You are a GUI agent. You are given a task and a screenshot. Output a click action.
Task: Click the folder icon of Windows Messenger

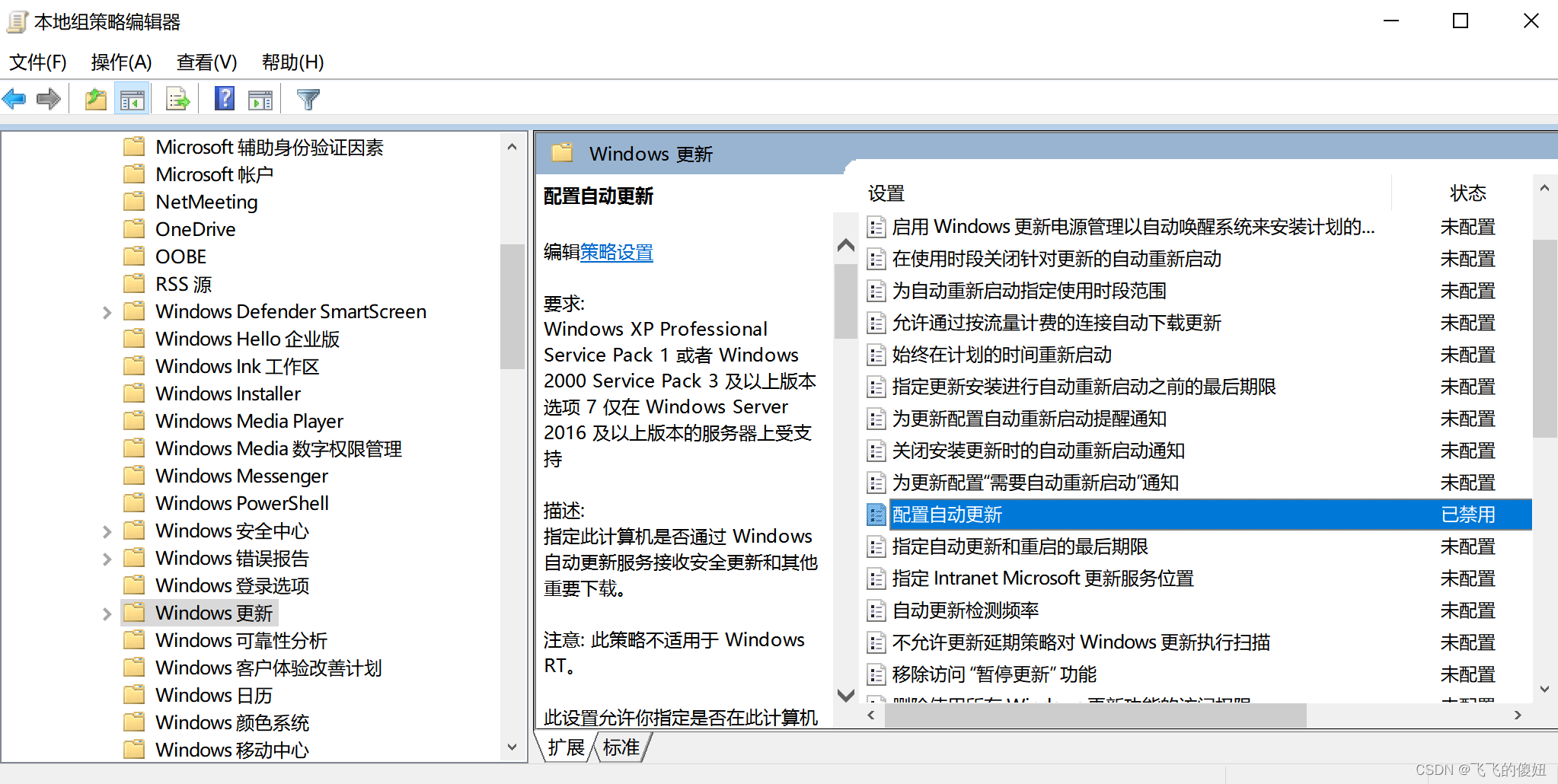tap(134, 476)
